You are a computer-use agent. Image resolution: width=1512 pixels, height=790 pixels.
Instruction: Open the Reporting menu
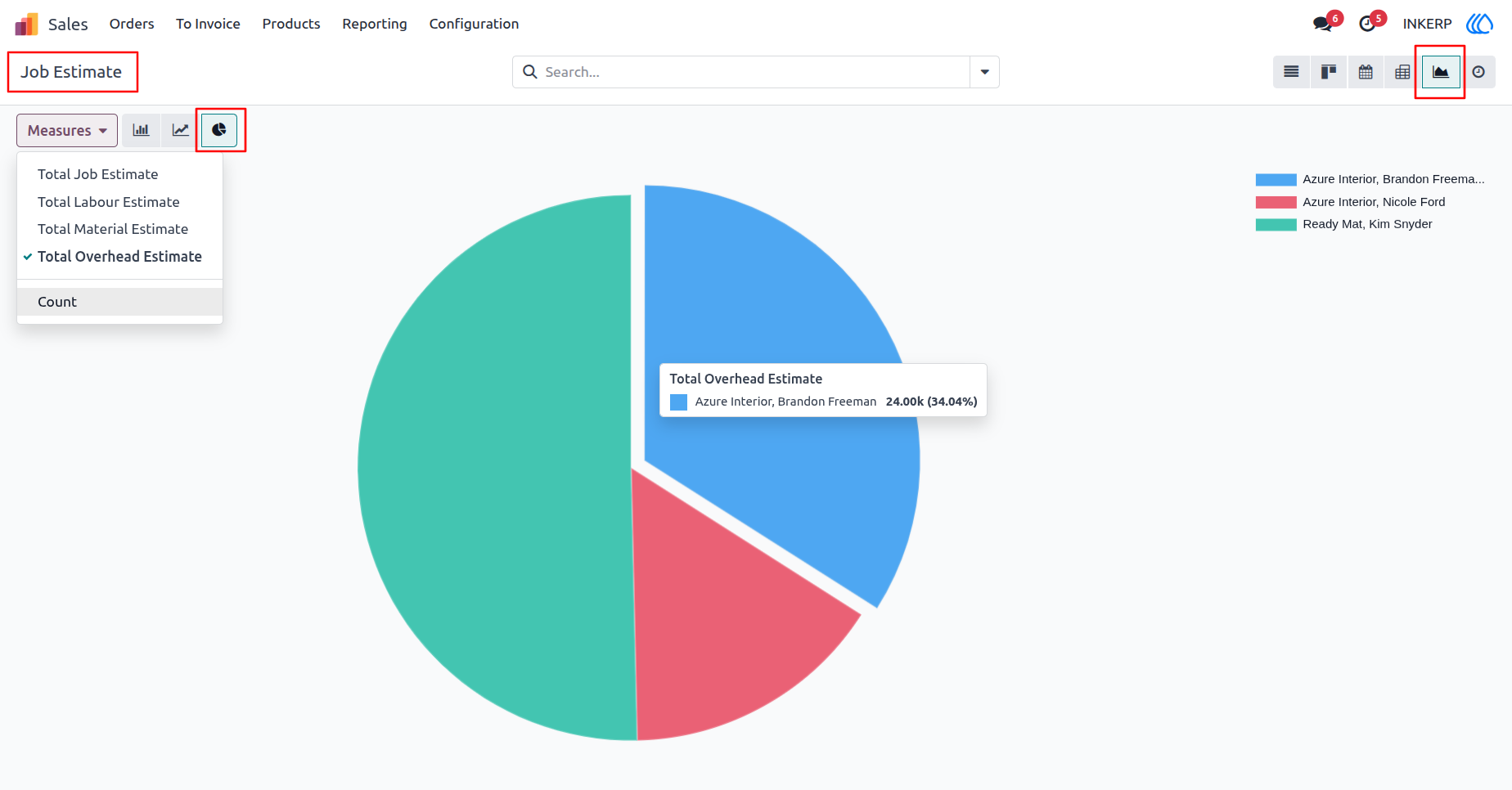point(375,24)
